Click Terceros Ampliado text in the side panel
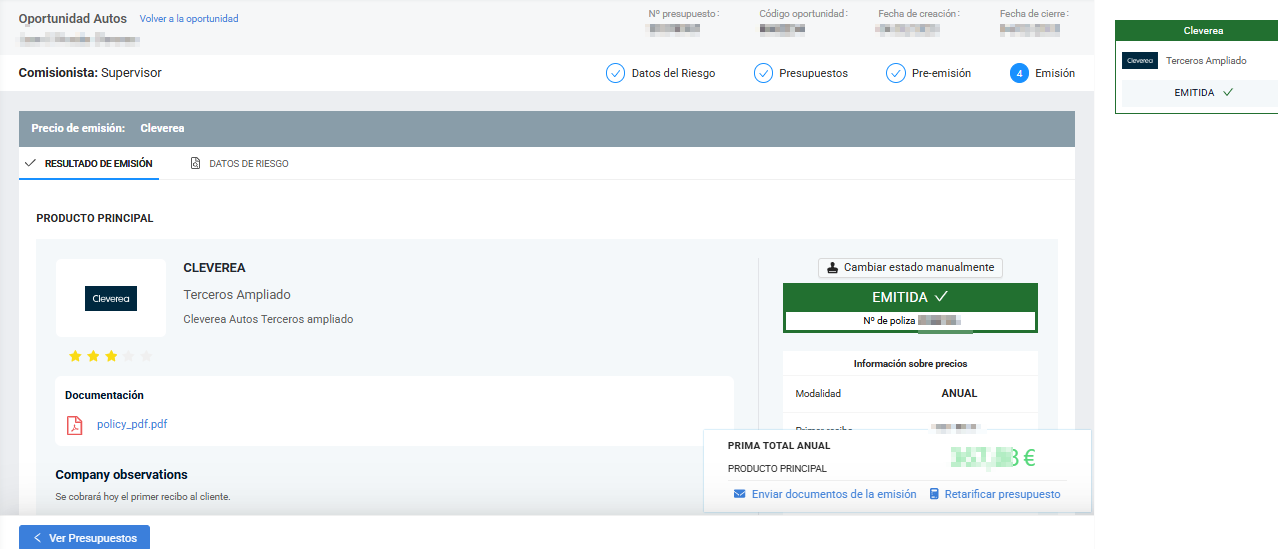This screenshot has width=1278, height=549. tap(1206, 61)
